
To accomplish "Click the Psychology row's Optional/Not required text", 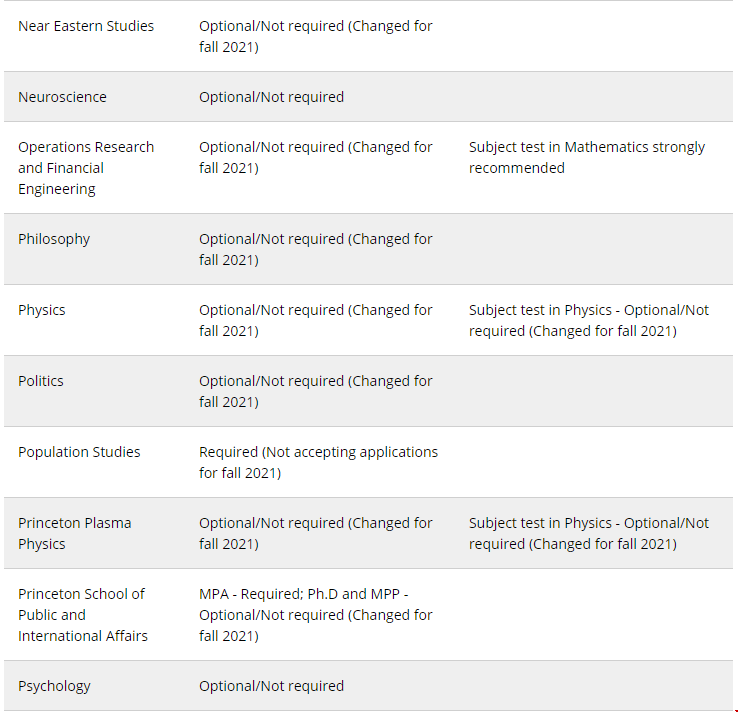I will 271,686.
